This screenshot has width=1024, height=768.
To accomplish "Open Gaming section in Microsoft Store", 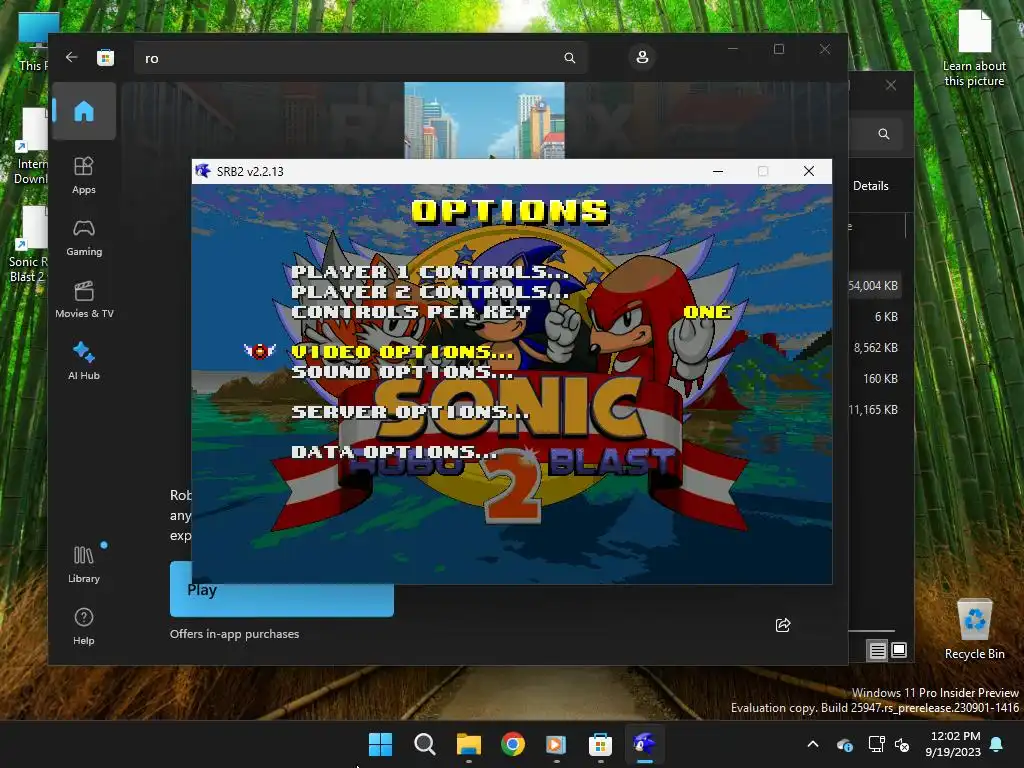I will (x=84, y=237).
